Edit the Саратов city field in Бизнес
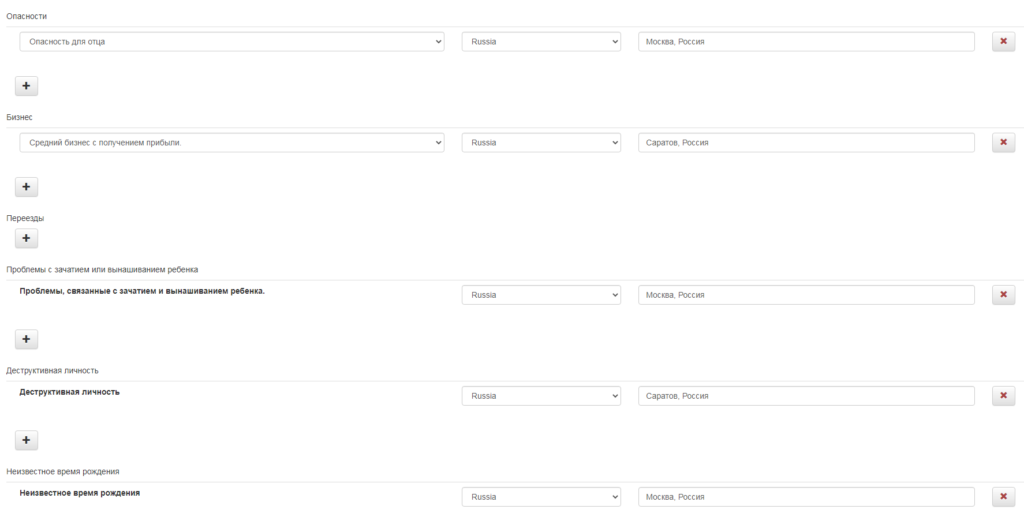 tap(806, 143)
